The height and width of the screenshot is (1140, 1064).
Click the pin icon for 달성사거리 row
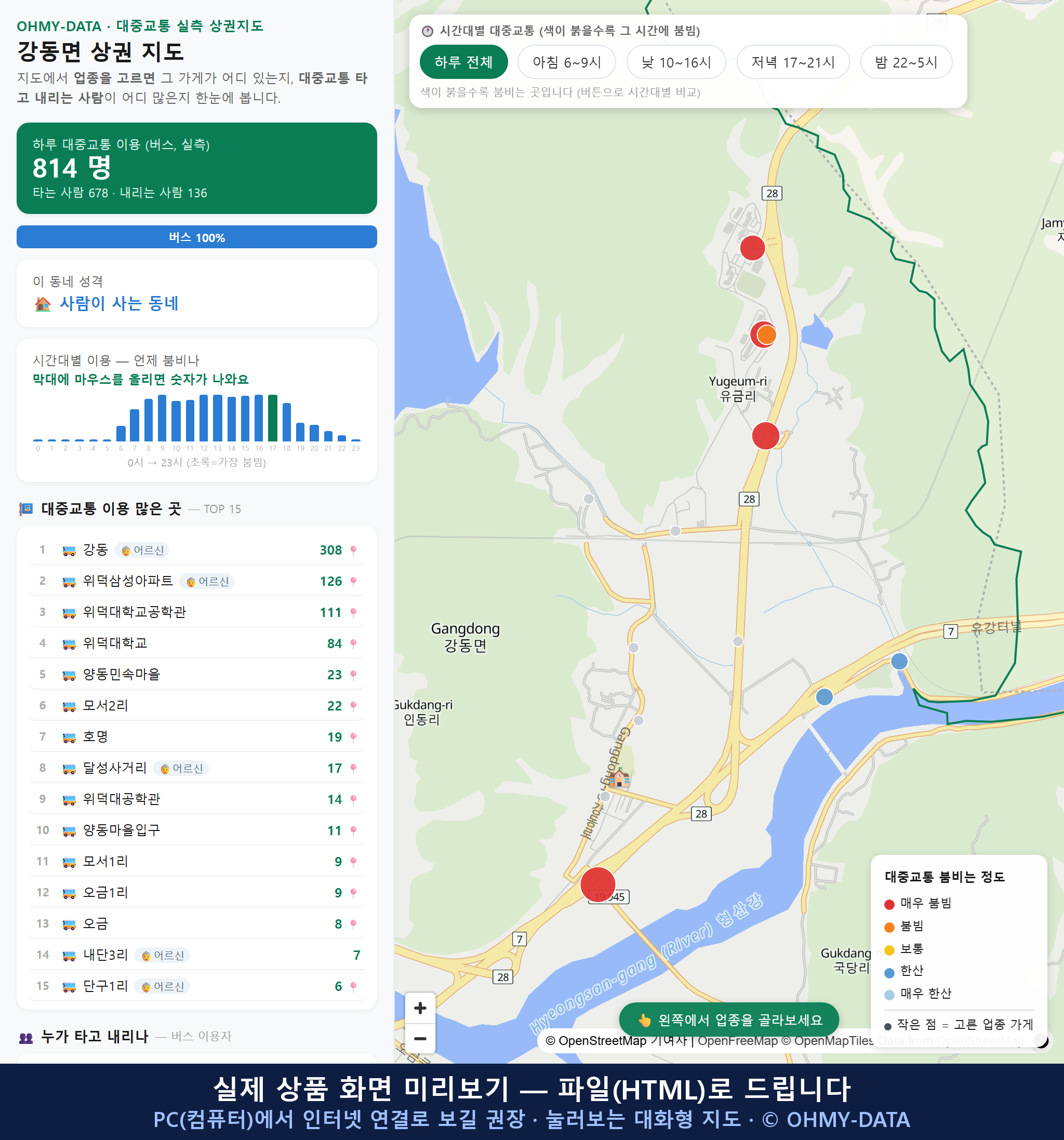(353, 769)
